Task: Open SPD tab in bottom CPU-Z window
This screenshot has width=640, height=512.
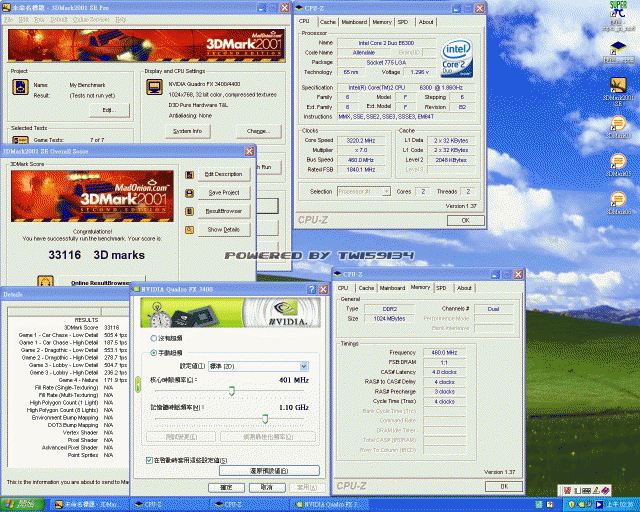Action: 441,288
